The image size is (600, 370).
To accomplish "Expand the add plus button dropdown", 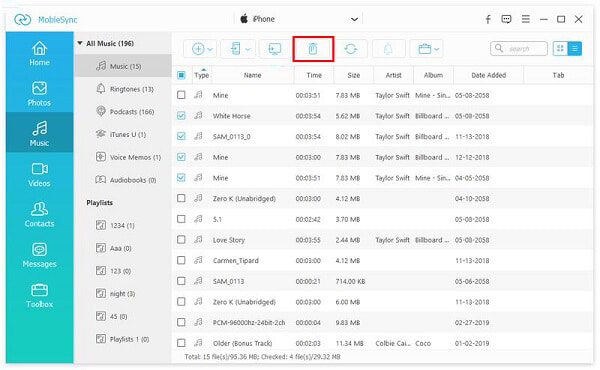I will click(210, 49).
